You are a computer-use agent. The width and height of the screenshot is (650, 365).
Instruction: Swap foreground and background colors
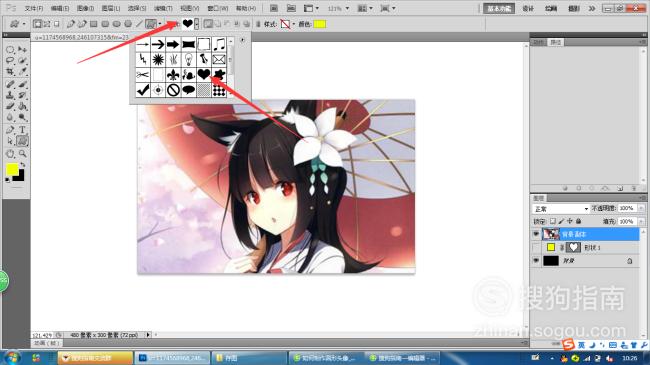(22, 165)
